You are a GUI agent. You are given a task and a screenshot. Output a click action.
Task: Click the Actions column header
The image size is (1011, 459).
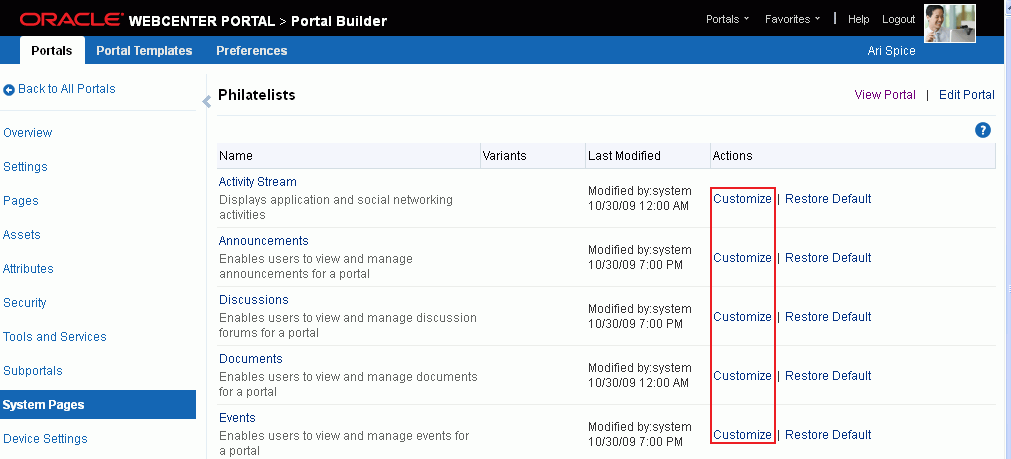(853, 156)
